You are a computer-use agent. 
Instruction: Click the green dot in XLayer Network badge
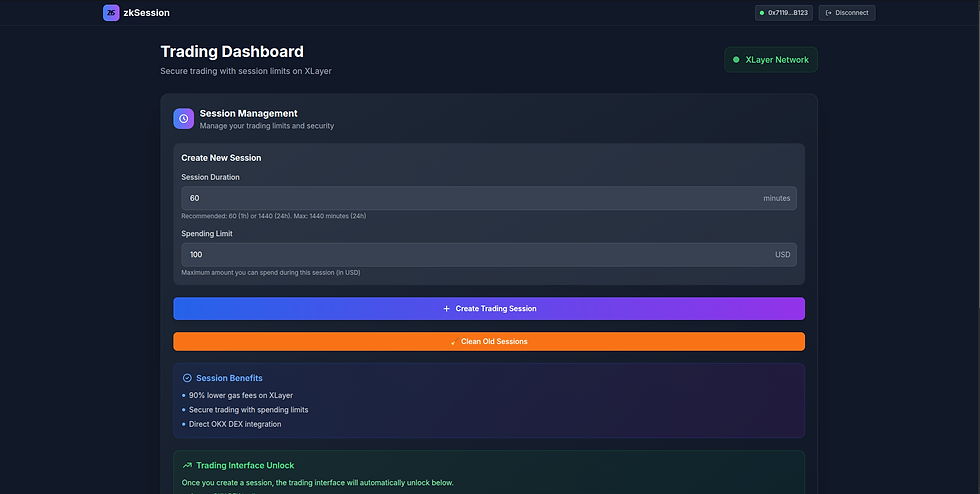[x=737, y=60]
